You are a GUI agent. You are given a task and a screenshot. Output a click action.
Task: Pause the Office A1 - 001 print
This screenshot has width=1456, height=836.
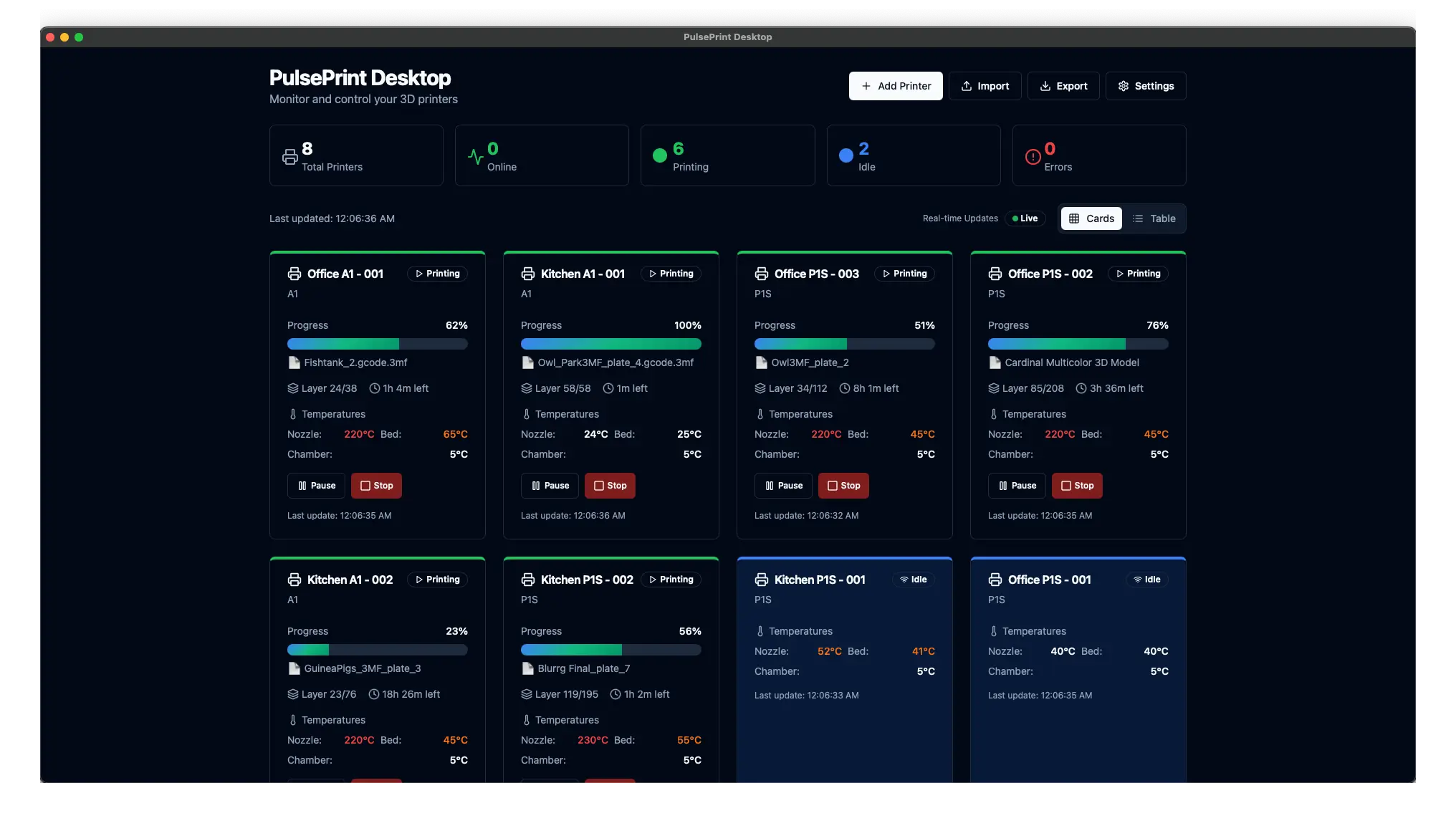316,486
